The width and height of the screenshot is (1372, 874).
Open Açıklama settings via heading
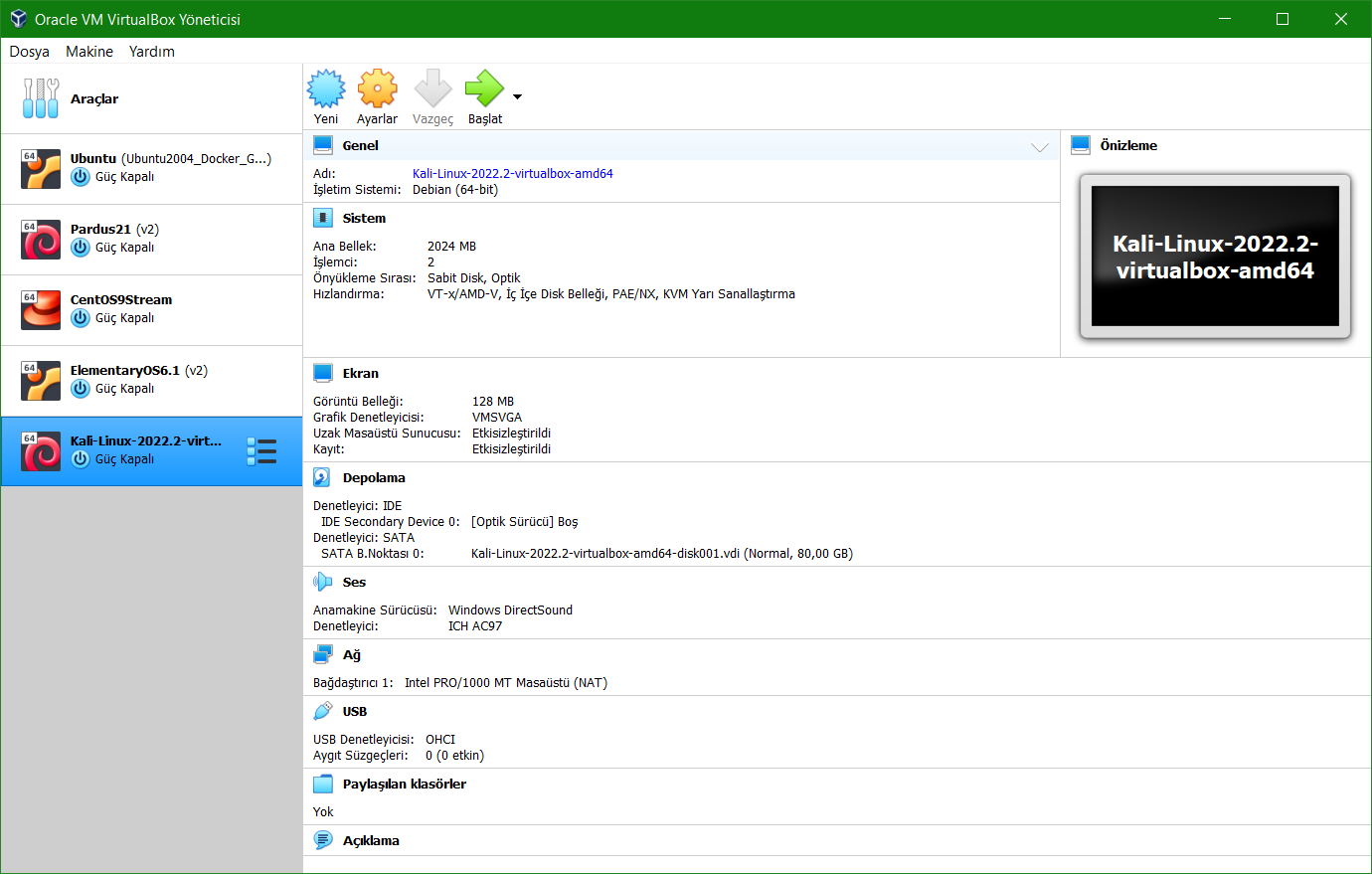pyautogui.click(x=371, y=840)
